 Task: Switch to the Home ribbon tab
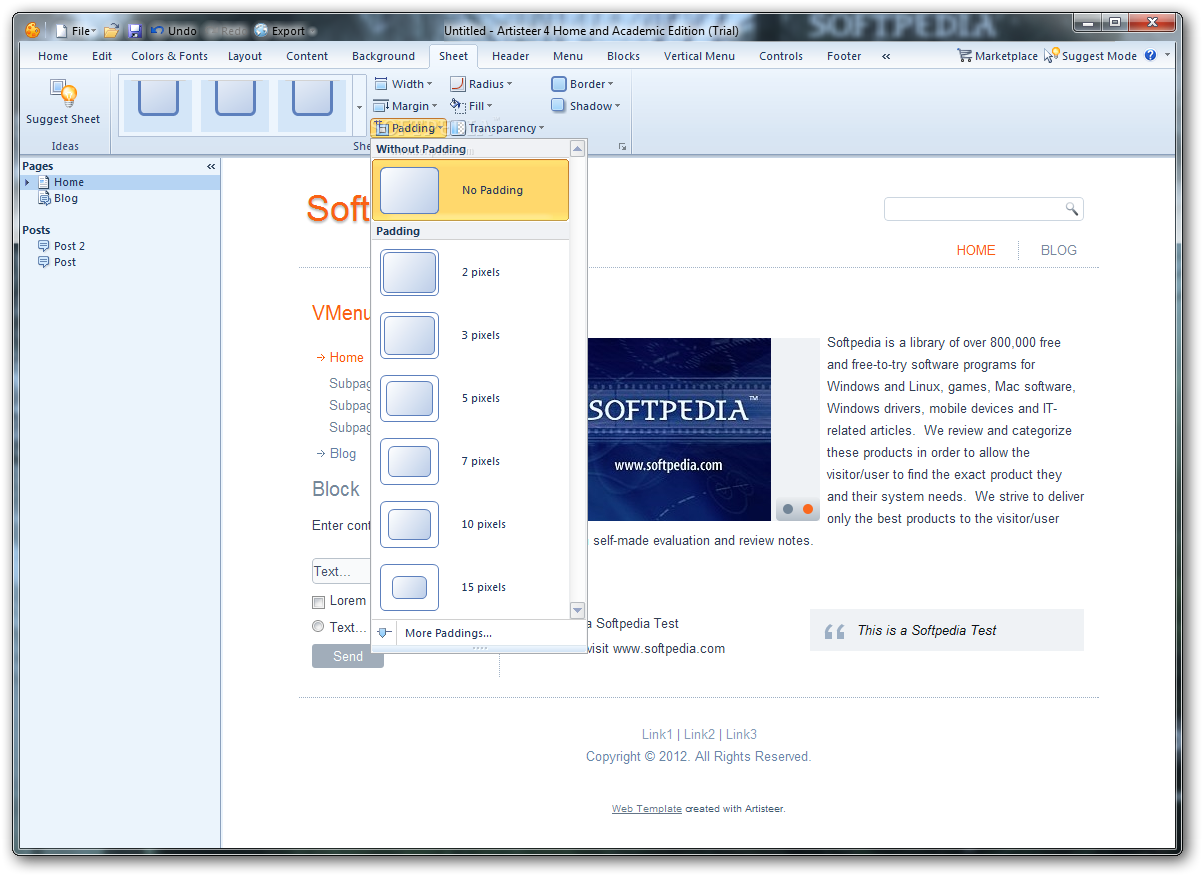click(53, 56)
